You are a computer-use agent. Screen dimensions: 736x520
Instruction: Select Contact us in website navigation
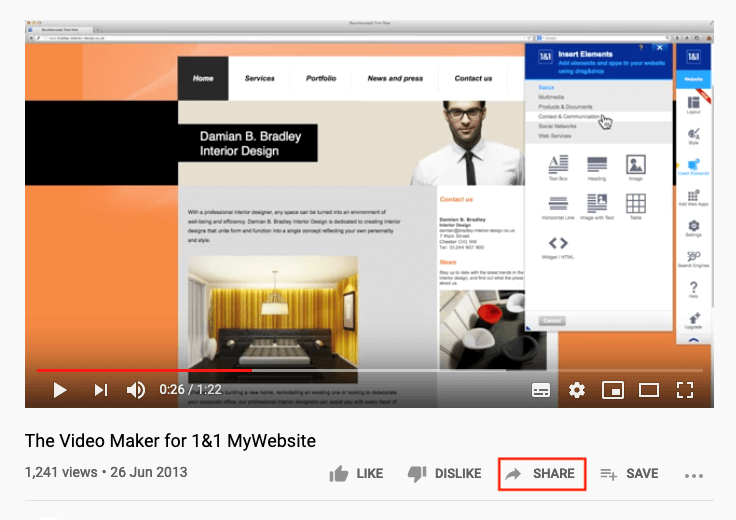point(473,78)
